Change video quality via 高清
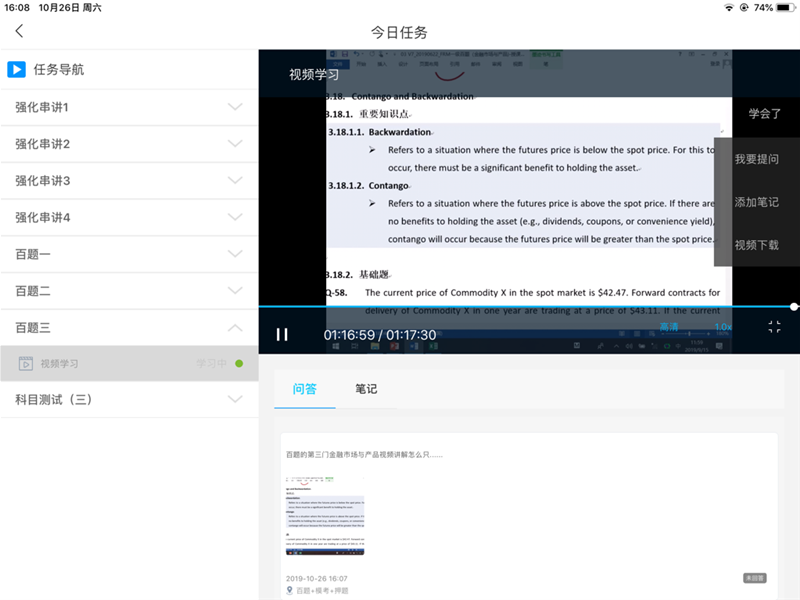 tap(669, 327)
